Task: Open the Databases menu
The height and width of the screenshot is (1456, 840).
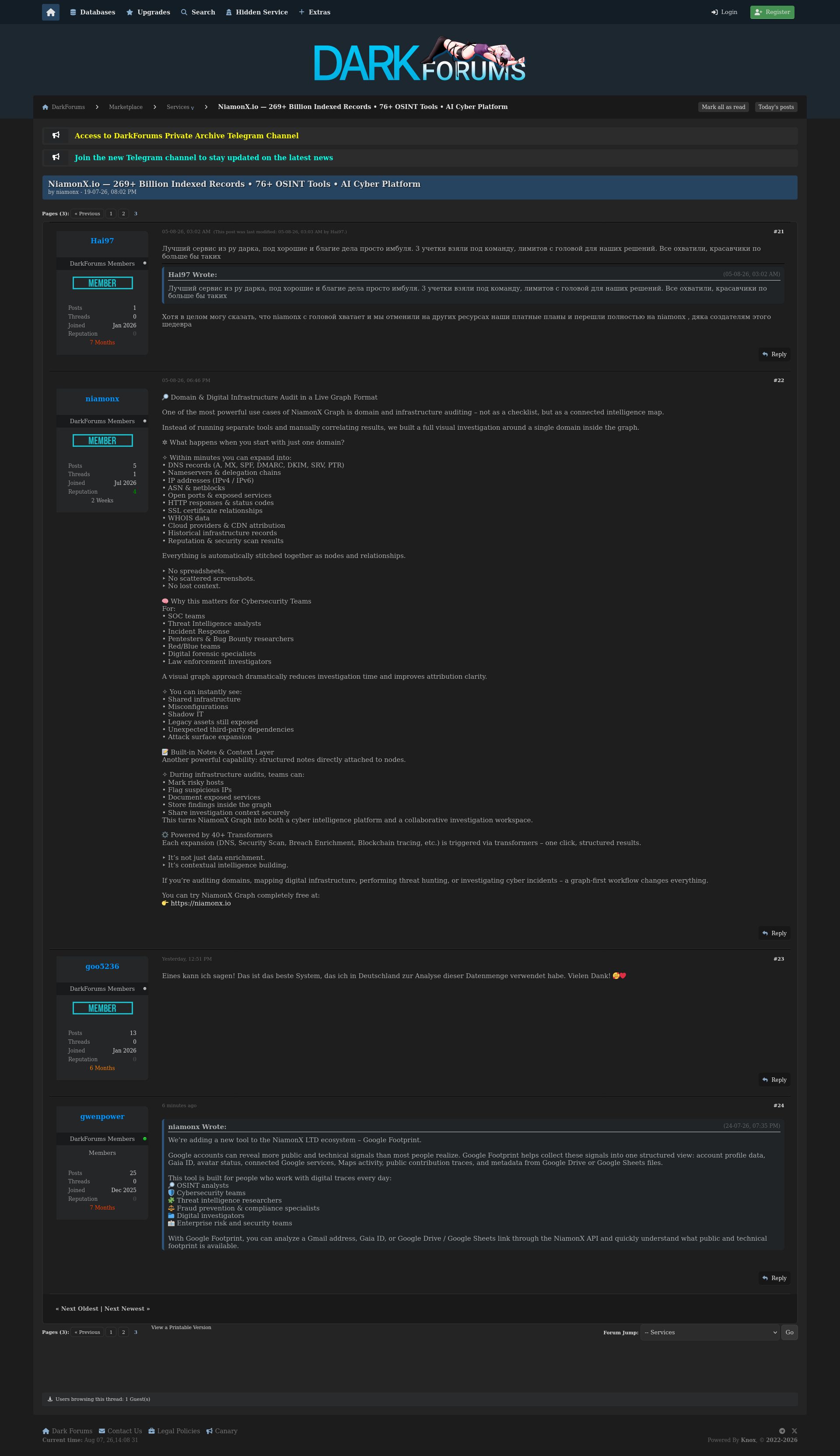Action: [x=92, y=12]
